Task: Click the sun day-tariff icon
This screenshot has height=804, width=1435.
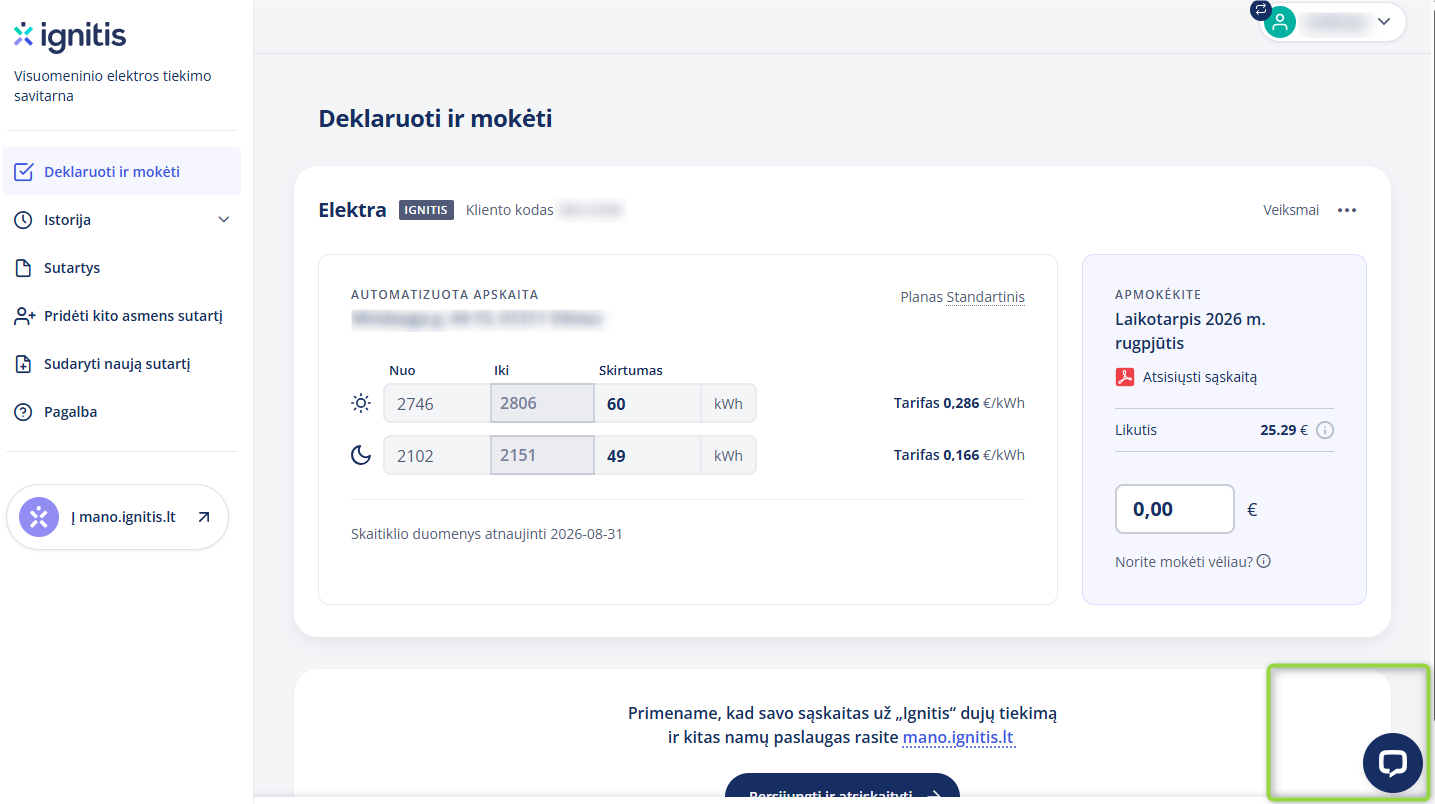Action: [361, 404]
